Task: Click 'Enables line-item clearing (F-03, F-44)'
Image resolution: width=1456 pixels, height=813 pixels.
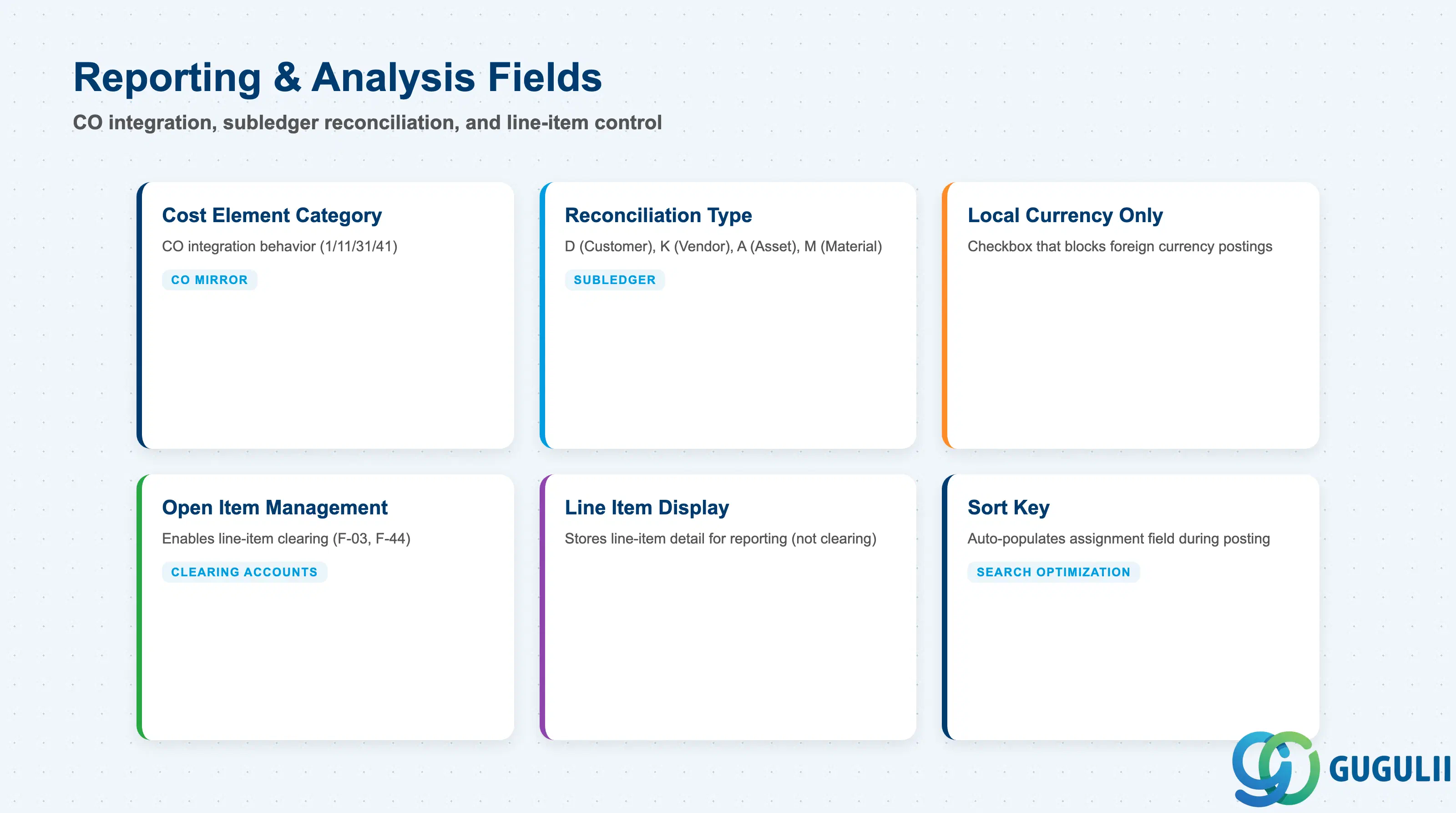Action: (286, 539)
